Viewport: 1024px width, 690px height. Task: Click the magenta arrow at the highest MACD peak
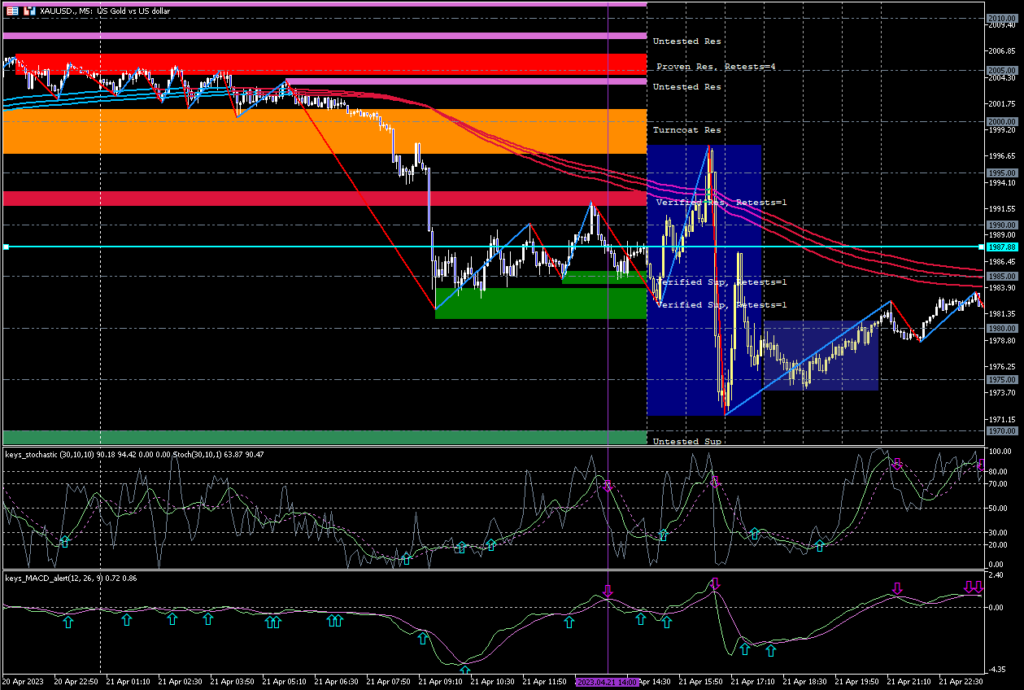click(x=714, y=583)
